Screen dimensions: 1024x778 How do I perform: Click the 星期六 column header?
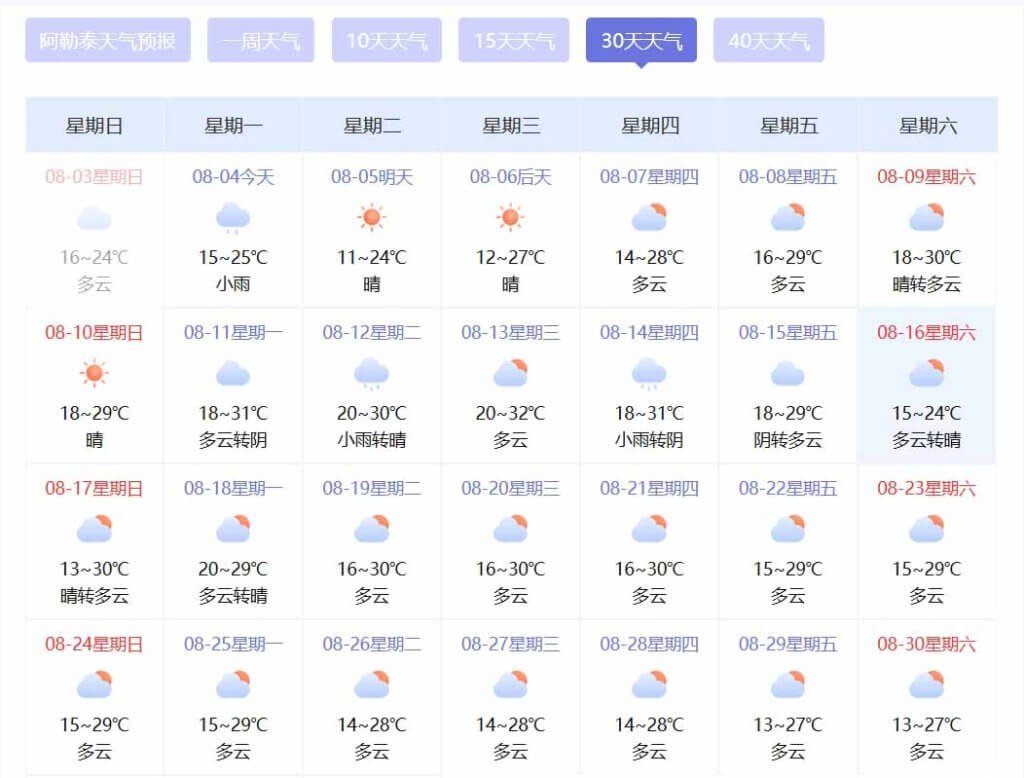pos(927,125)
